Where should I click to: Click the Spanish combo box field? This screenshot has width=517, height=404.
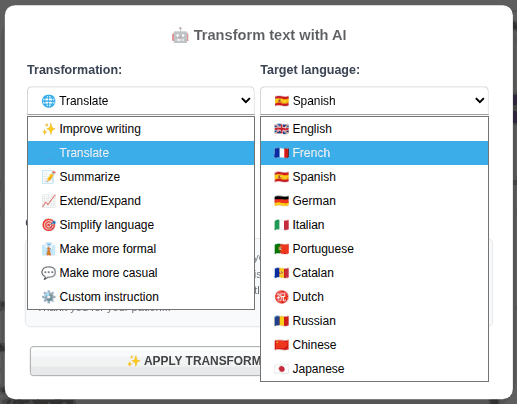click(x=374, y=101)
